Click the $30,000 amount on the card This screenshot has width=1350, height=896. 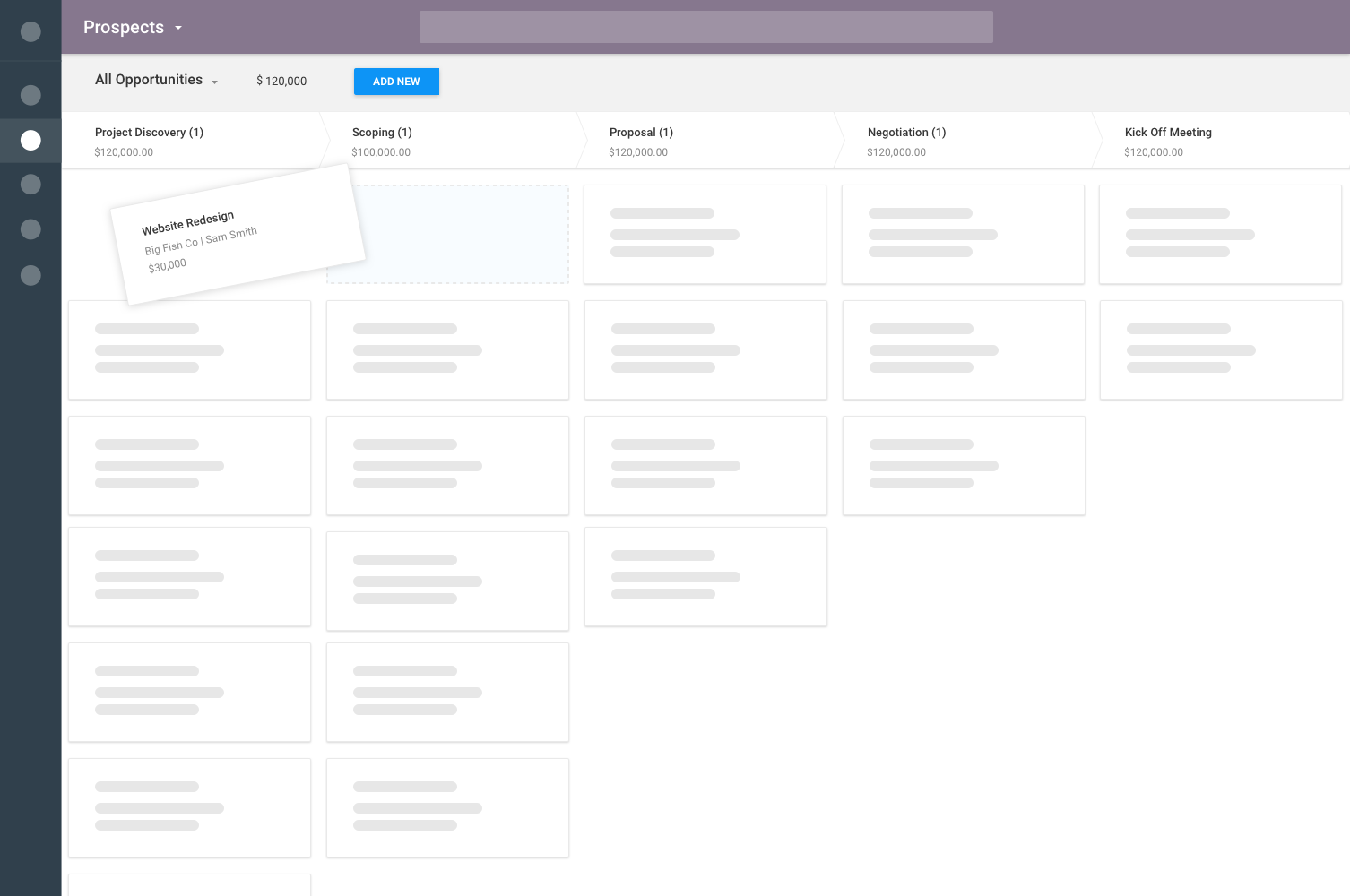pyautogui.click(x=168, y=265)
